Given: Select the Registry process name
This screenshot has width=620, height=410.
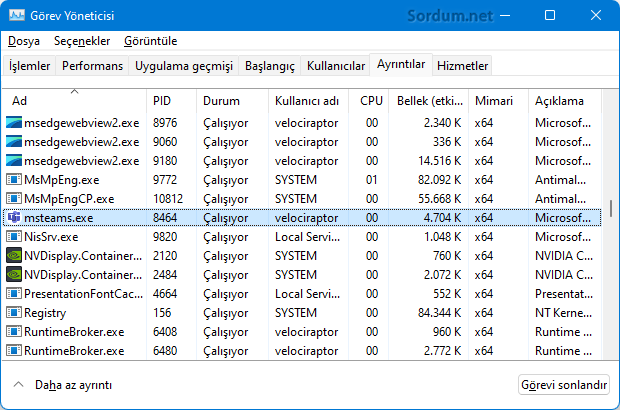Looking at the screenshot, I should coord(45,313).
